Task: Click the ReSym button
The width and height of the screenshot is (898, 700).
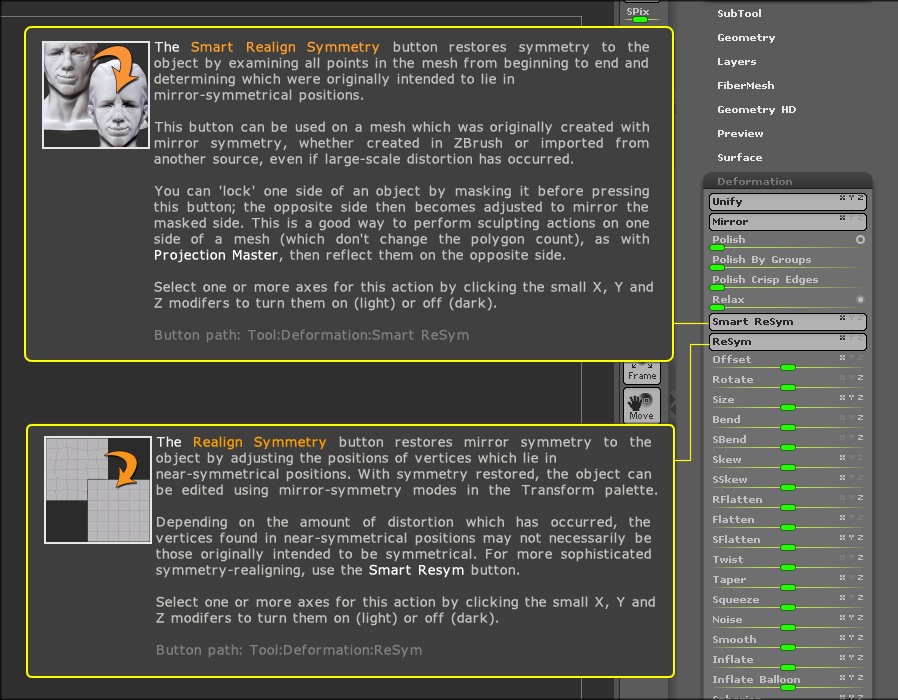Action: coord(787,342)
